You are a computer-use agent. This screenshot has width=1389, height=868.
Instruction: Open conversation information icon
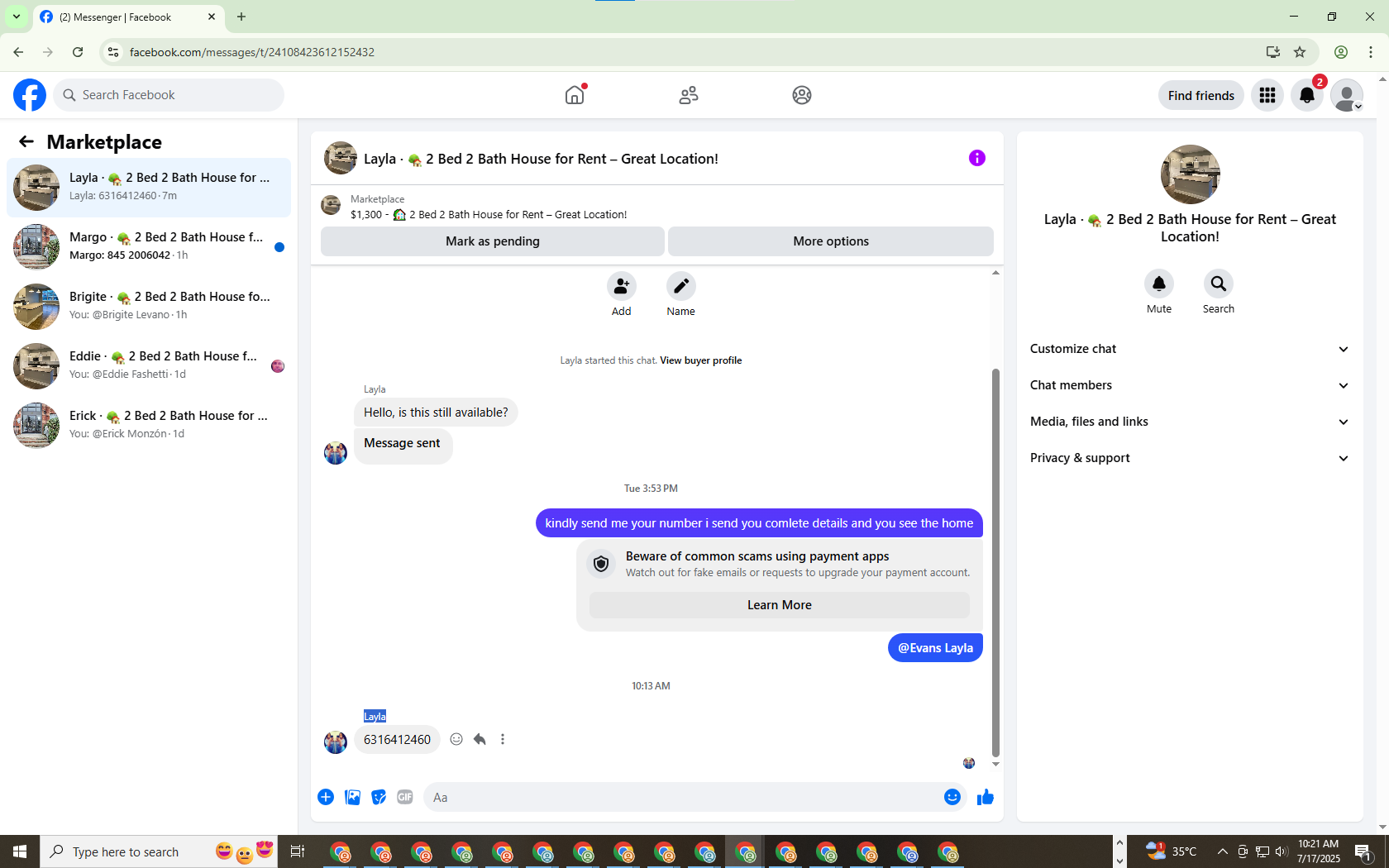(977, 158)
